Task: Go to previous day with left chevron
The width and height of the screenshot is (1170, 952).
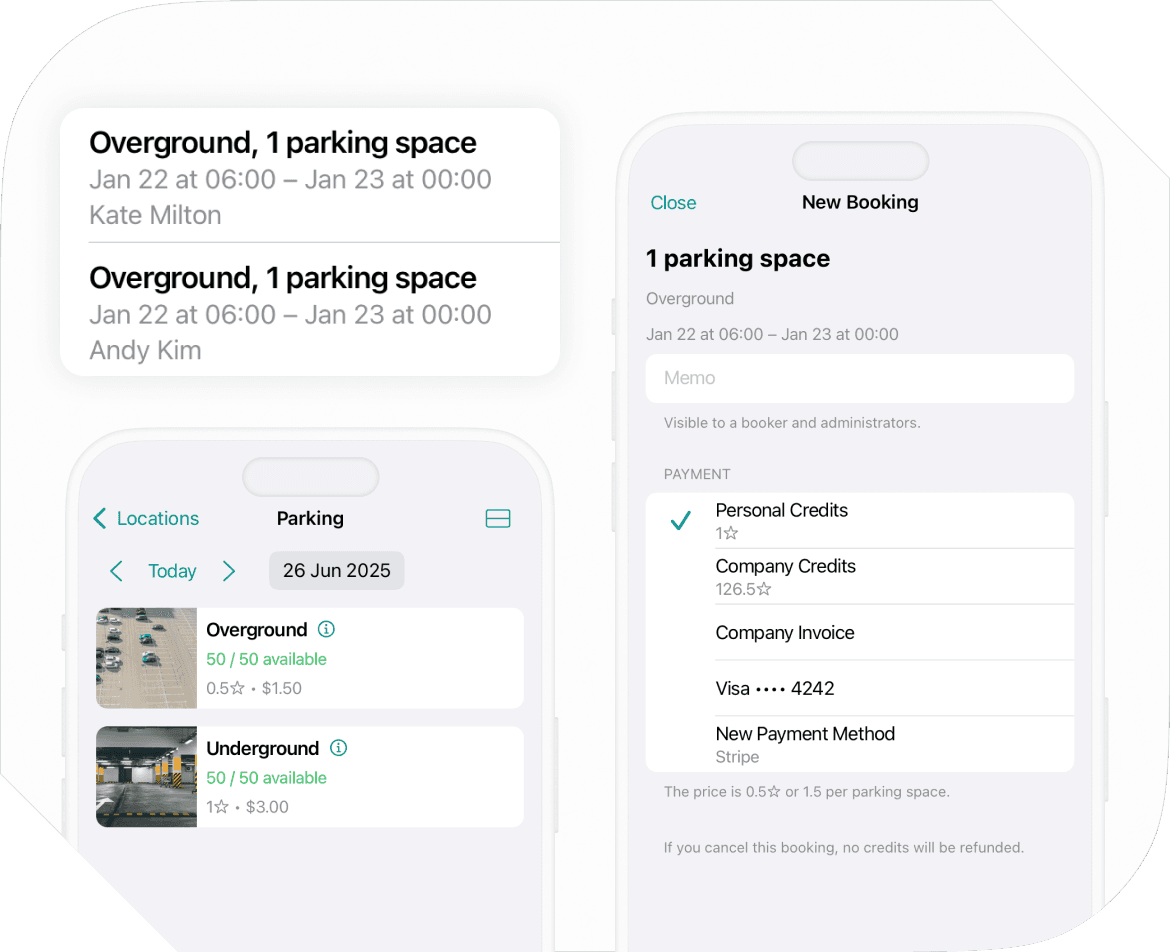Action: pyautogui.click(x=116, y=571)
